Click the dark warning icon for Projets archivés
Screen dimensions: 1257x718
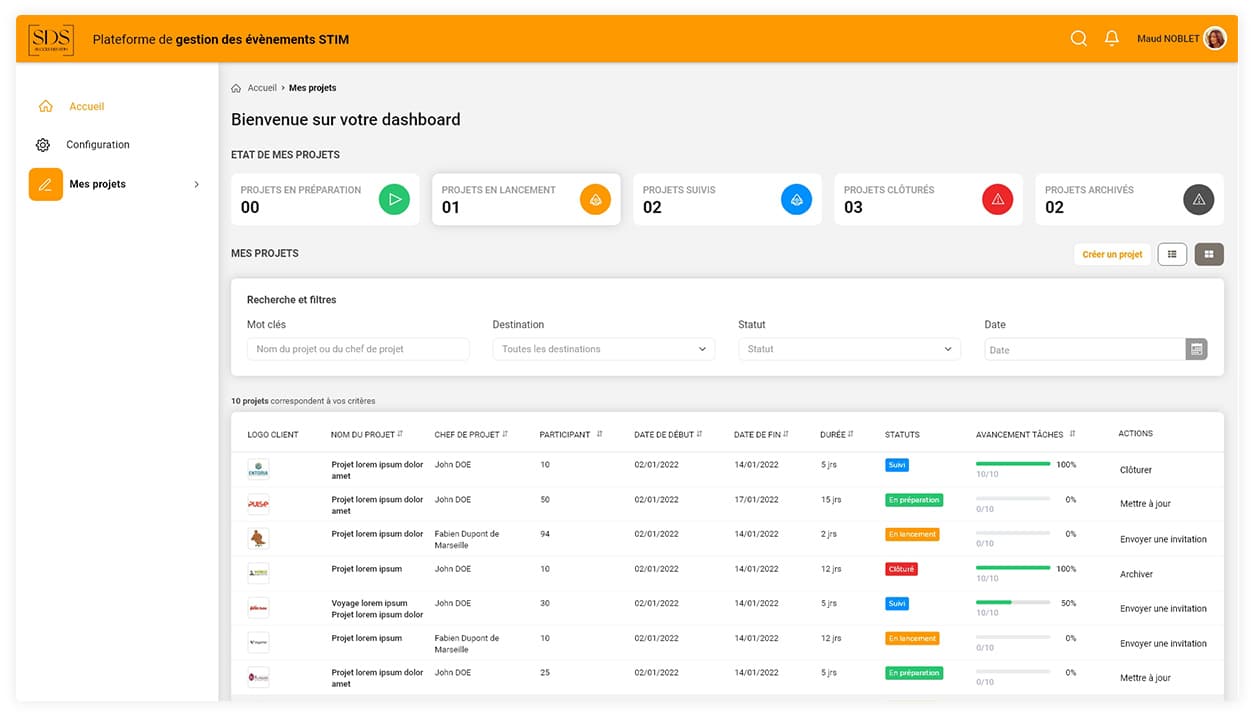(x=1198, y=200)
